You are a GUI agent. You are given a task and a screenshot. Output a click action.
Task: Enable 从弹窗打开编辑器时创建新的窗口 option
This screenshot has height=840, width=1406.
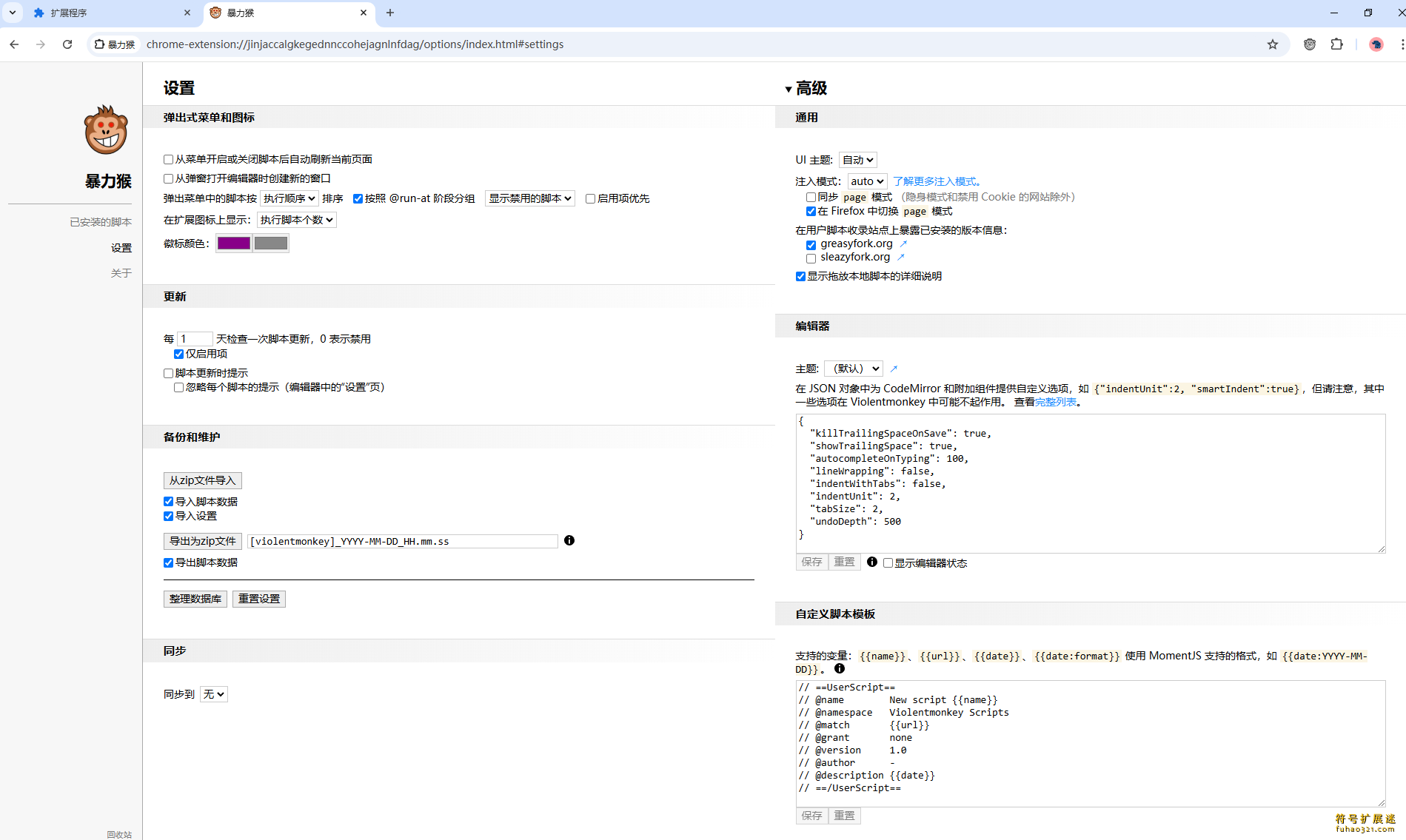pos(168,178)
